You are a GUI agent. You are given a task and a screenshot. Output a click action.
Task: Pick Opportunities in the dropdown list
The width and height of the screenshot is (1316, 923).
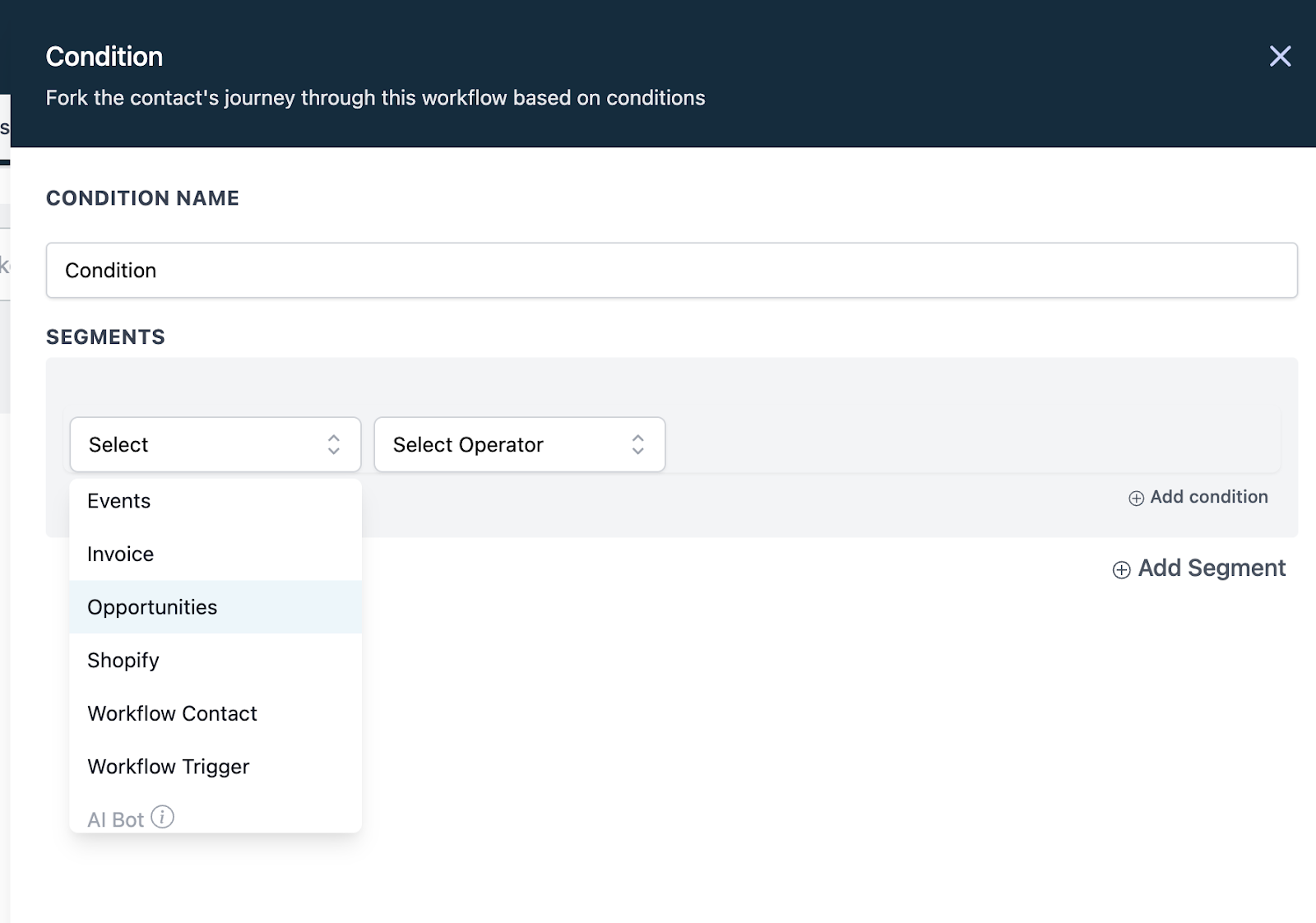tap(153, 607)
